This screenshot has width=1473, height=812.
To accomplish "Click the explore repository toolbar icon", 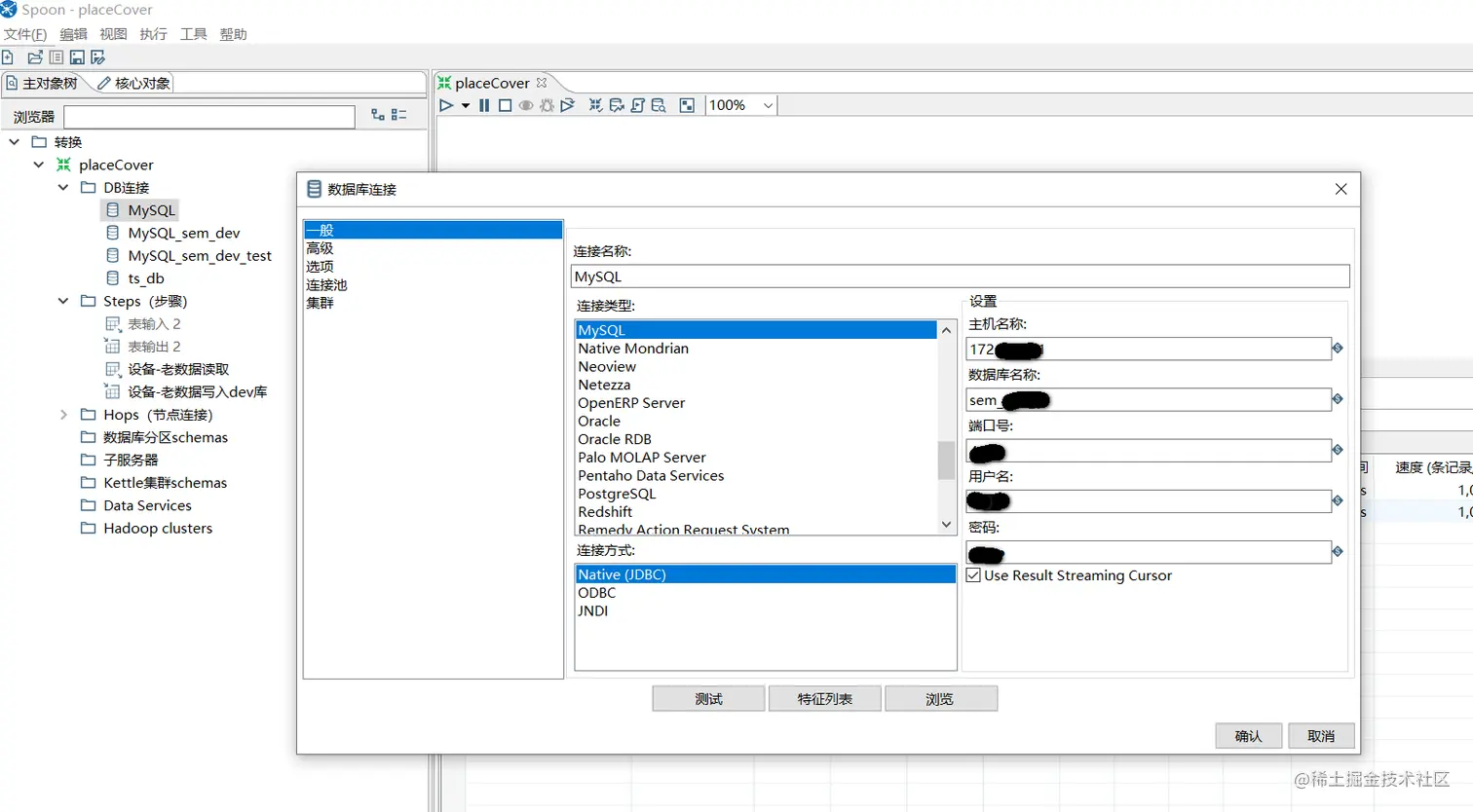I will coord(57,57).
